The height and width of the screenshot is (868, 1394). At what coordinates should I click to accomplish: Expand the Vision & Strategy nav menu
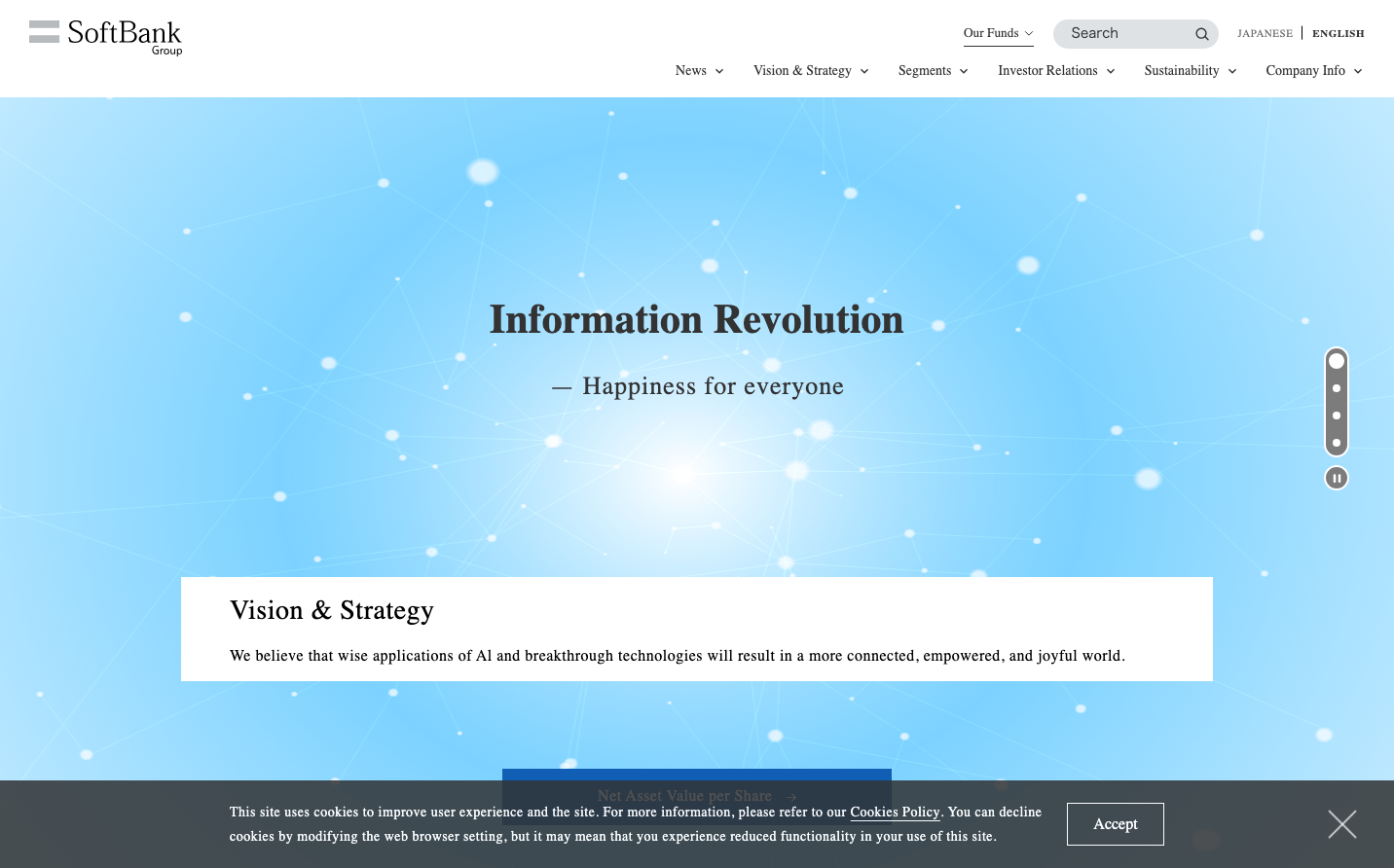(x=810, y=71)
